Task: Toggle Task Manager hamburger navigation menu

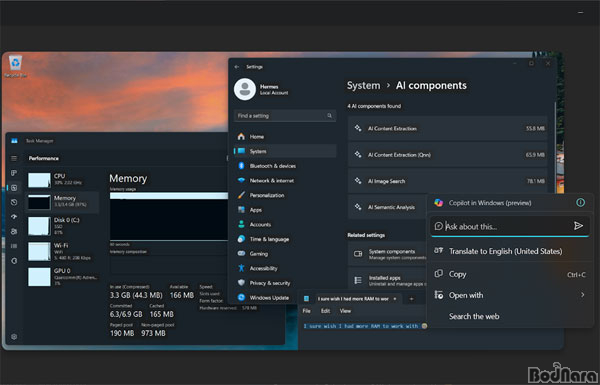Action: click(14, 158)
